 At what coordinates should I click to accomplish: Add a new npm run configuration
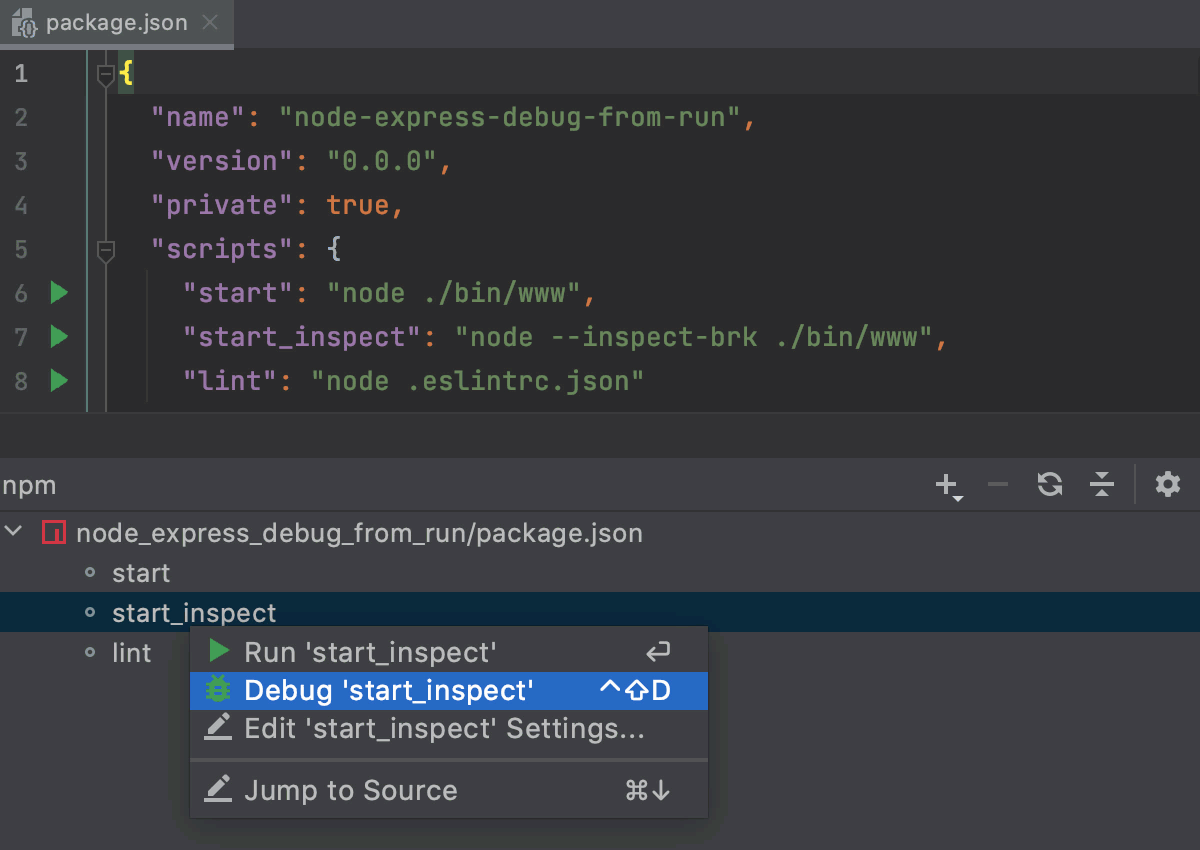[946, 484]
